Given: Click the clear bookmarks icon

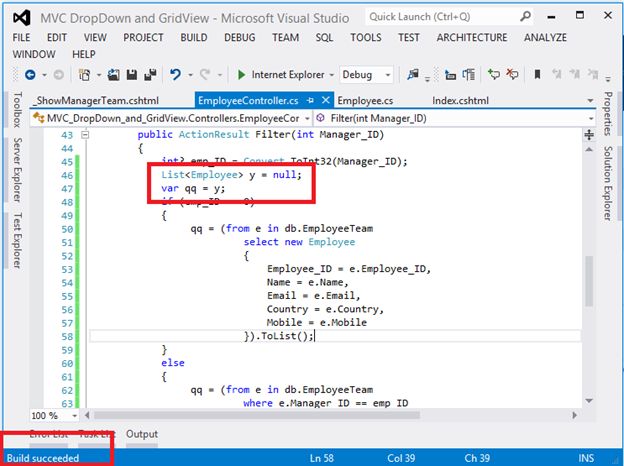Looking at the screenshot, I should [593, 75].
